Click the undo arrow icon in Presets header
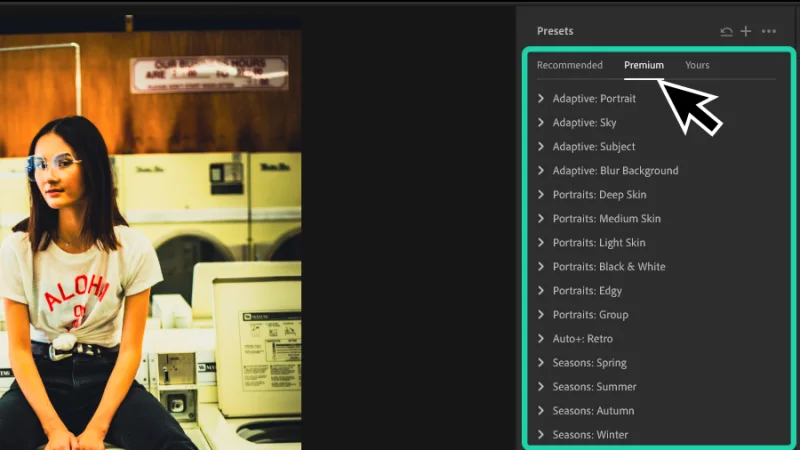This screenshot has height=450, width=800. 726,32
